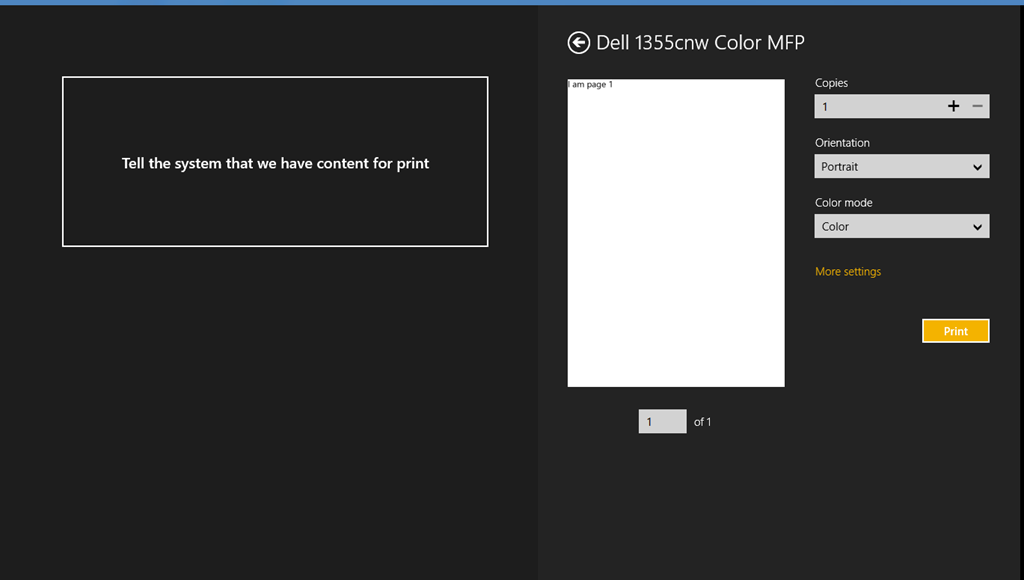Click the Dell 1355cnw Color MFP title
Image resolution: width=1024 pixels, height=580 pixels.
pos(700,43)
